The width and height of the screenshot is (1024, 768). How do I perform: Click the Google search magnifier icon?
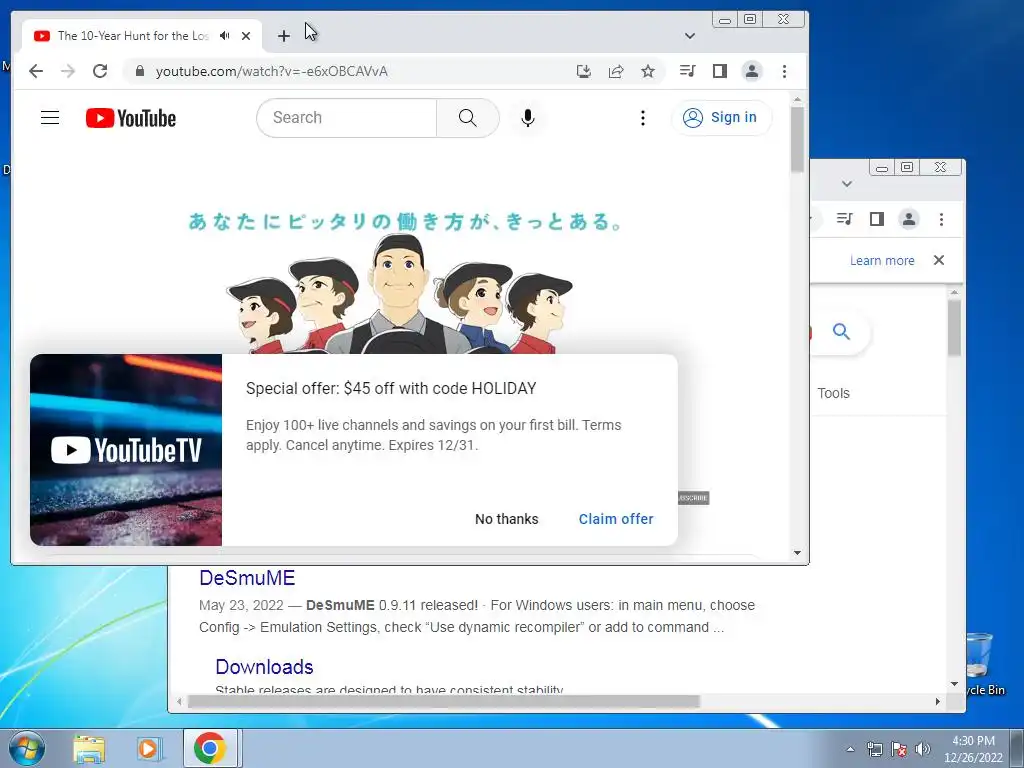841,332
